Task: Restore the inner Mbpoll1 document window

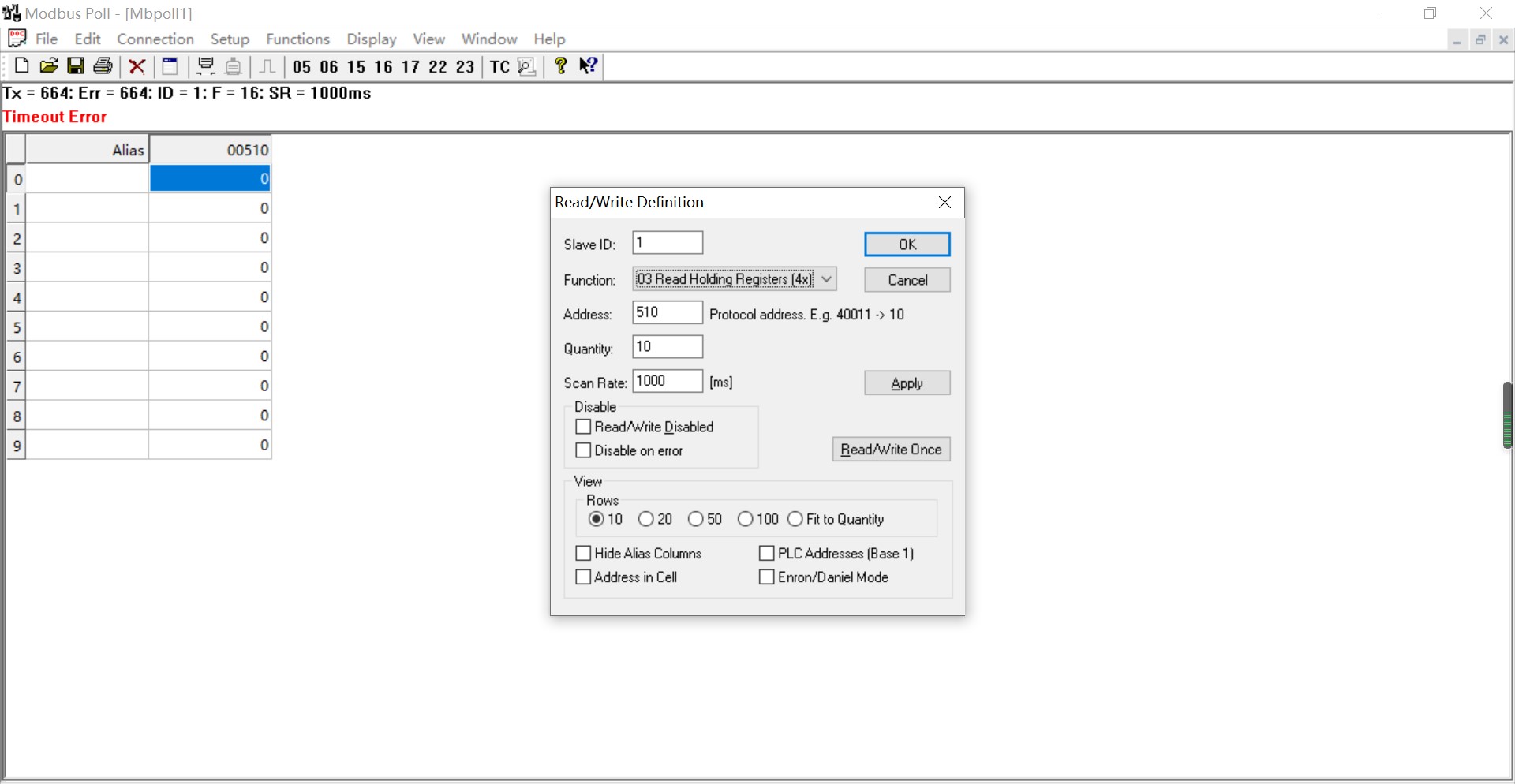Action: click(1480, 39)
